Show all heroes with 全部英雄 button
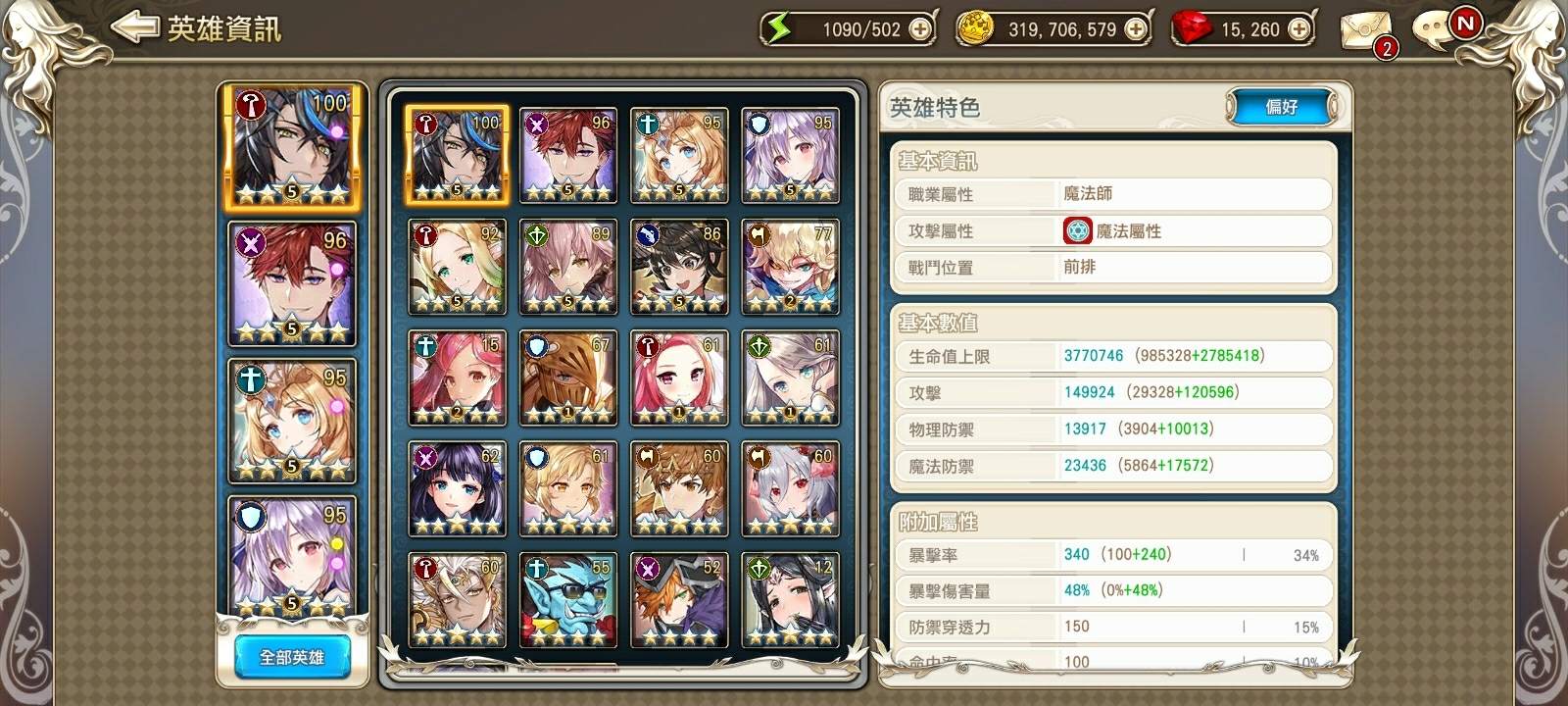Screen dimensions: 1568x706 [292, 657]
